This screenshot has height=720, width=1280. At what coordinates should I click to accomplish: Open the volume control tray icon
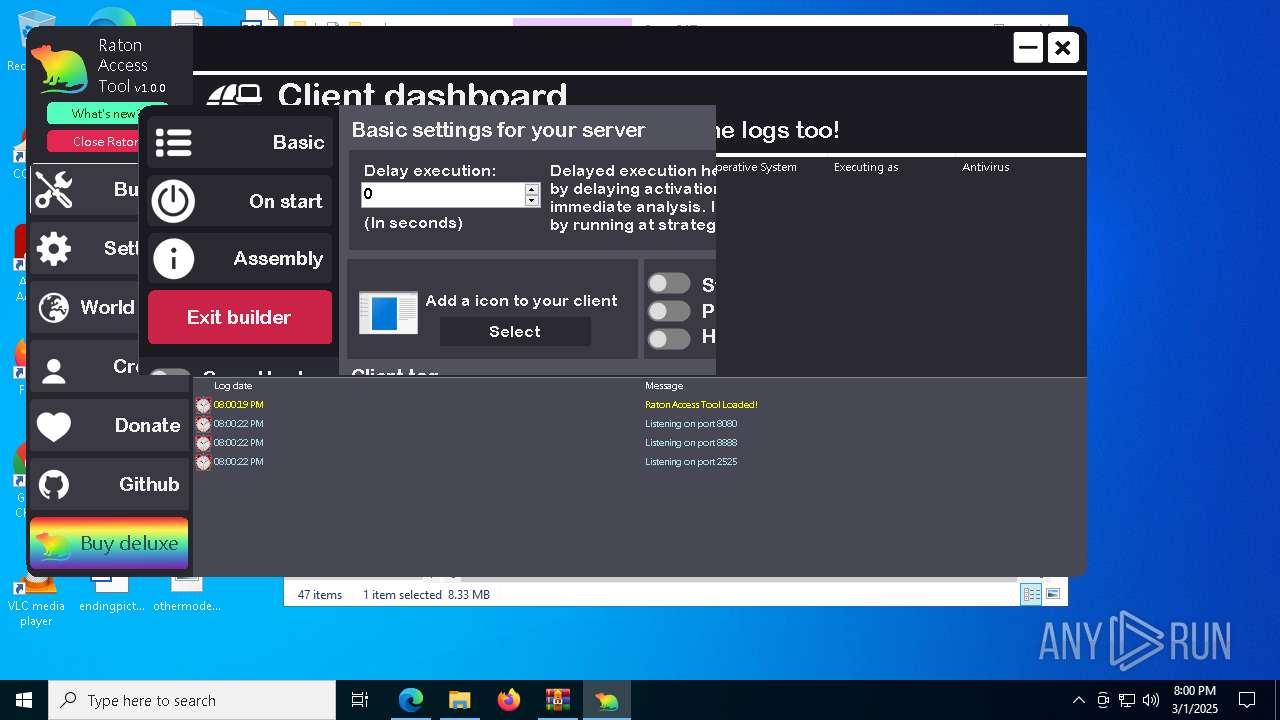click(1151, 700)
